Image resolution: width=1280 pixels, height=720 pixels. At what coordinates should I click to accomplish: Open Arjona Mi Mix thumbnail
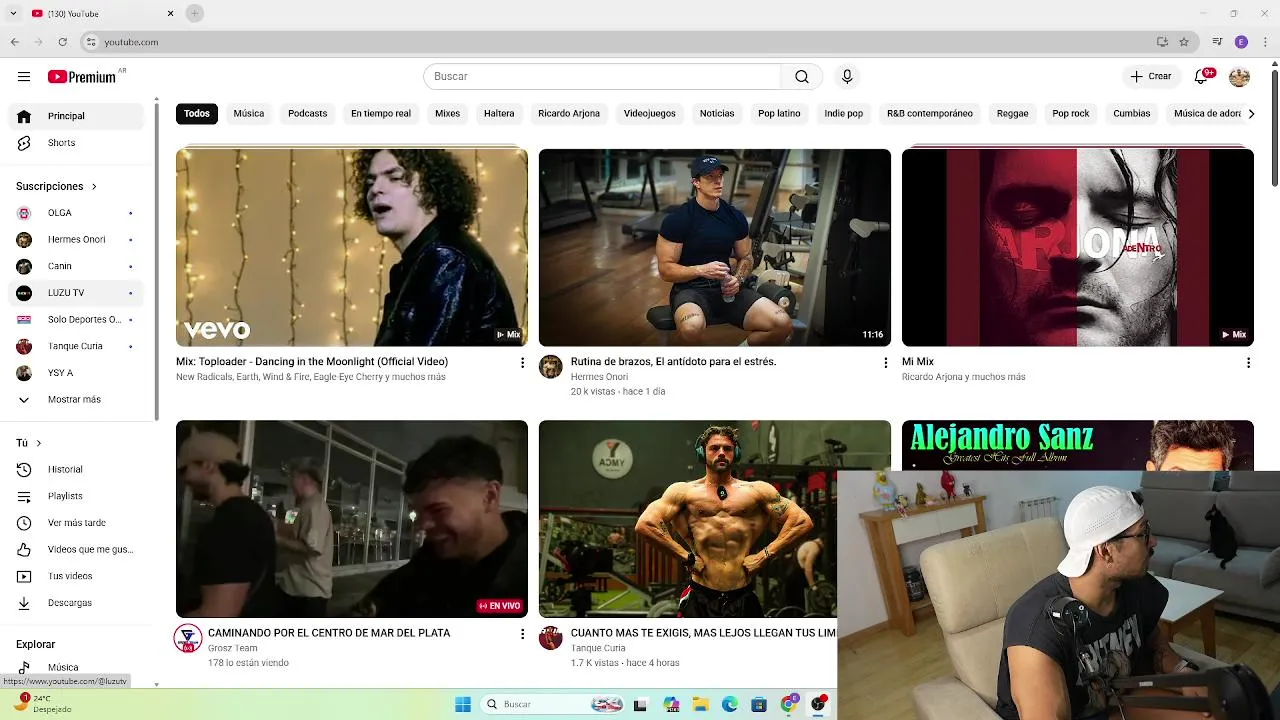(x=1078, y=248)
